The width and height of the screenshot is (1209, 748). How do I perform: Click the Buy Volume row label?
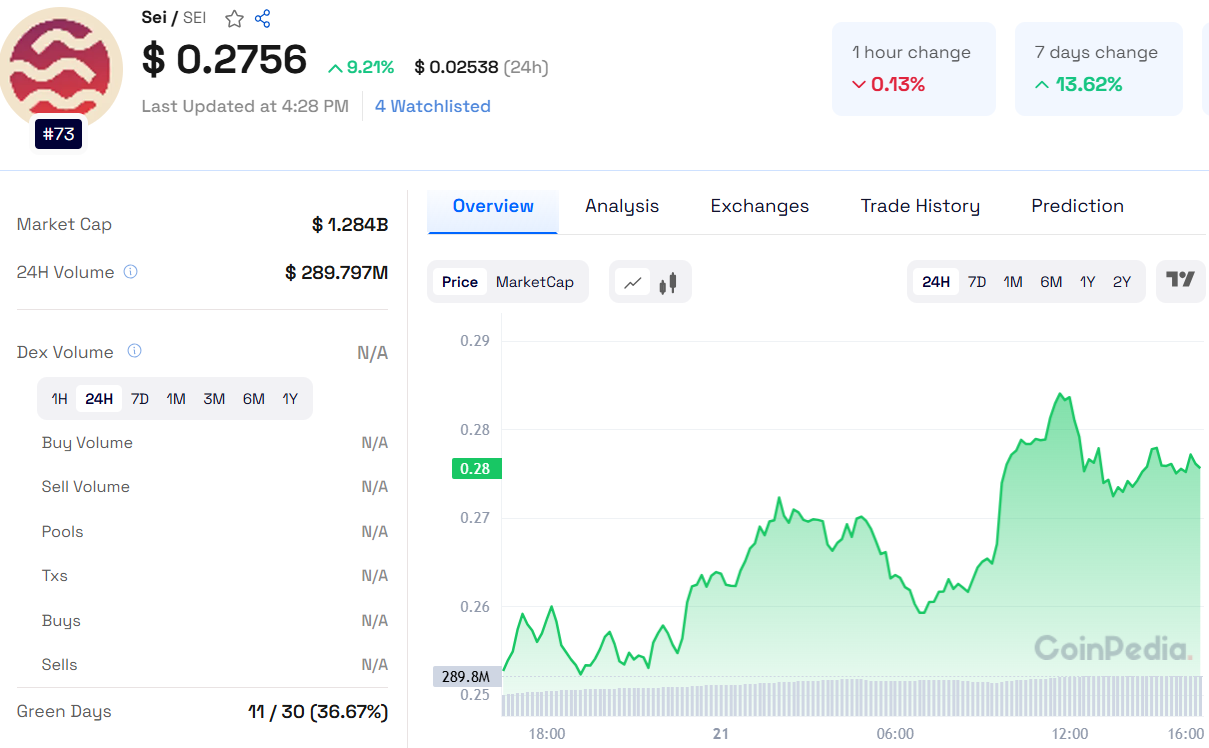coord(87,443)
